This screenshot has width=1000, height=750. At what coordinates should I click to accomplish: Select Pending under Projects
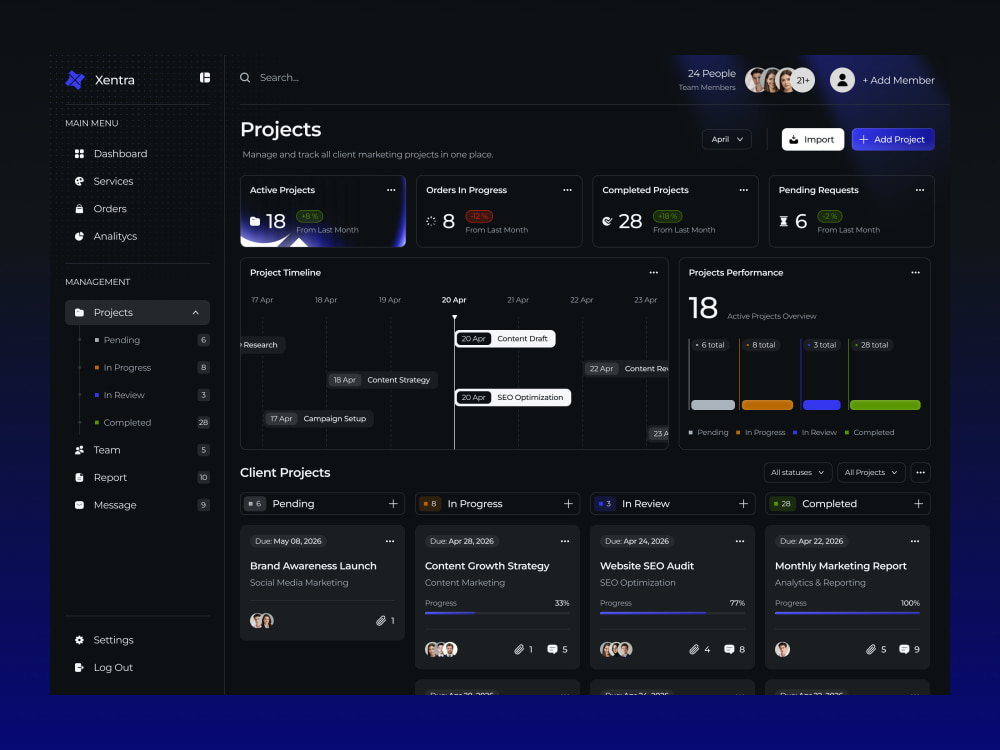[x=122, y=340]
